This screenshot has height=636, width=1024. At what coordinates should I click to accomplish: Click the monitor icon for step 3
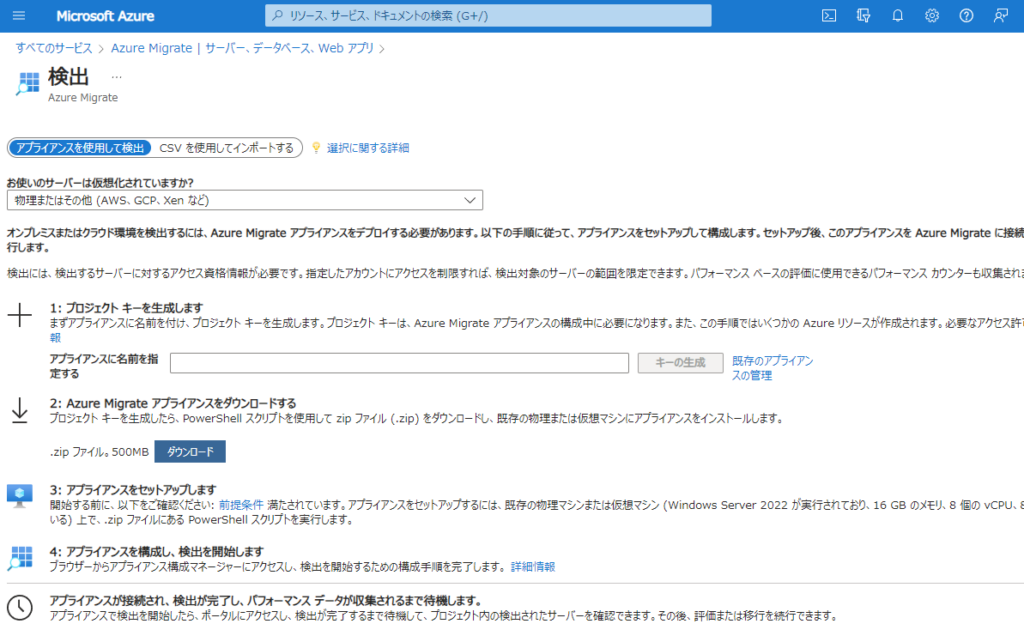pyautogui.click(x=20, y=496)
